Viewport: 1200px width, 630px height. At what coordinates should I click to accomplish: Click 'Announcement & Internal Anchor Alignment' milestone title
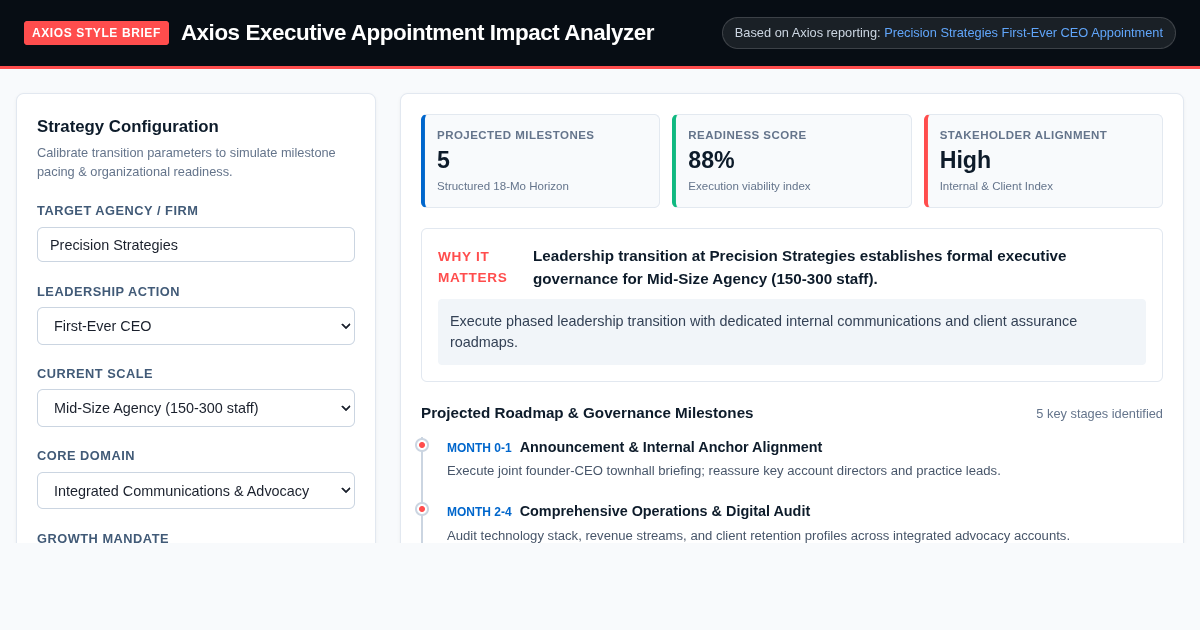tap(671, 447)
